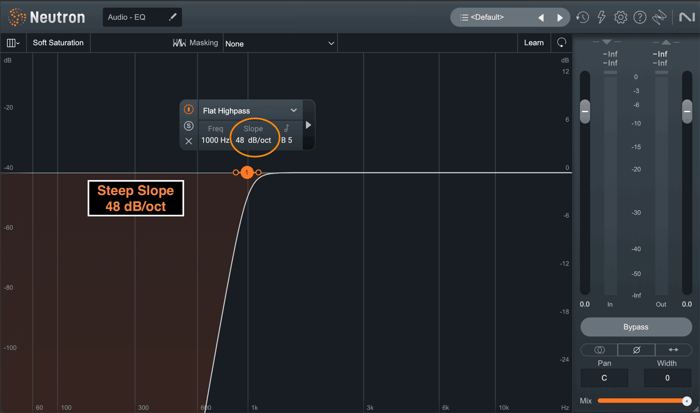Click the right handle of band 1 node
The image size is (700, 413).
[258, 172]
